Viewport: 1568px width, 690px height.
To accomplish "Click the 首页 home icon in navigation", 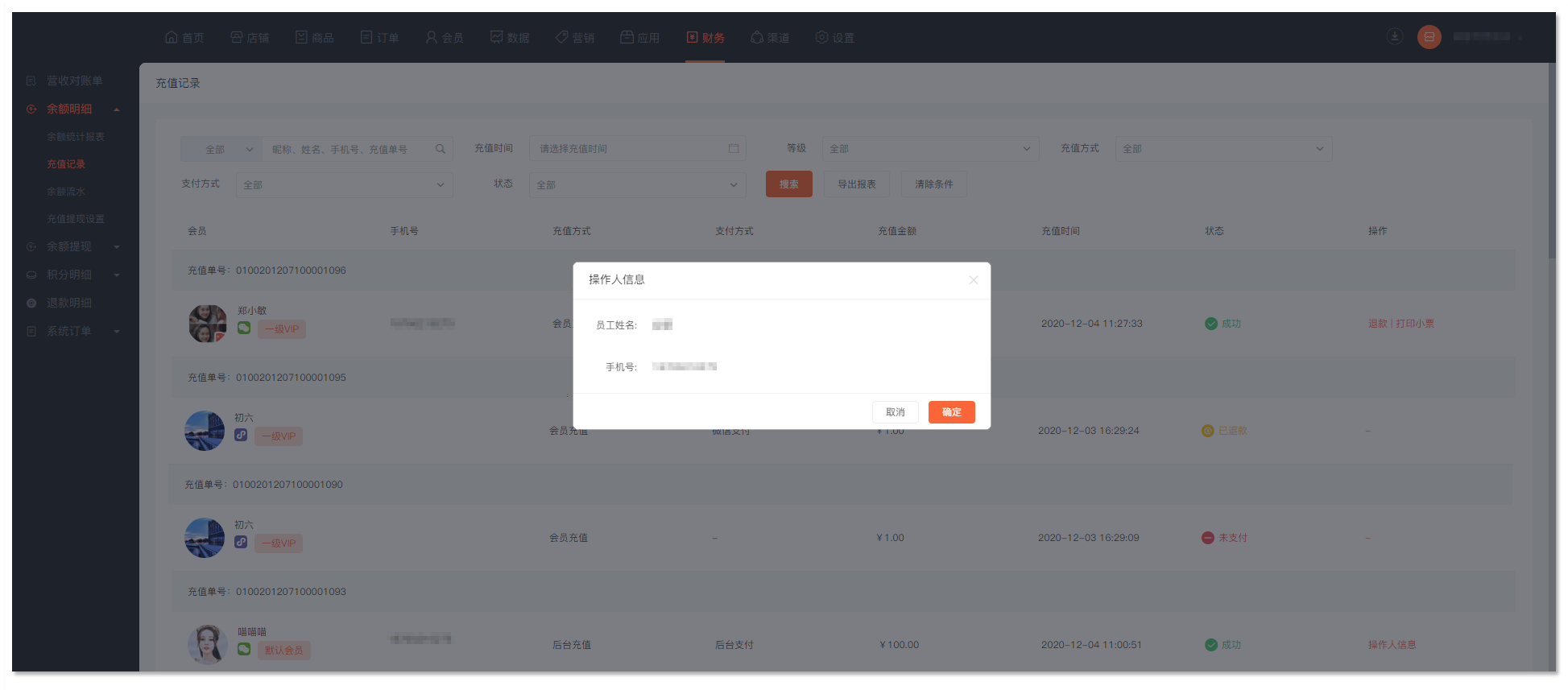I will click(171, 37).
